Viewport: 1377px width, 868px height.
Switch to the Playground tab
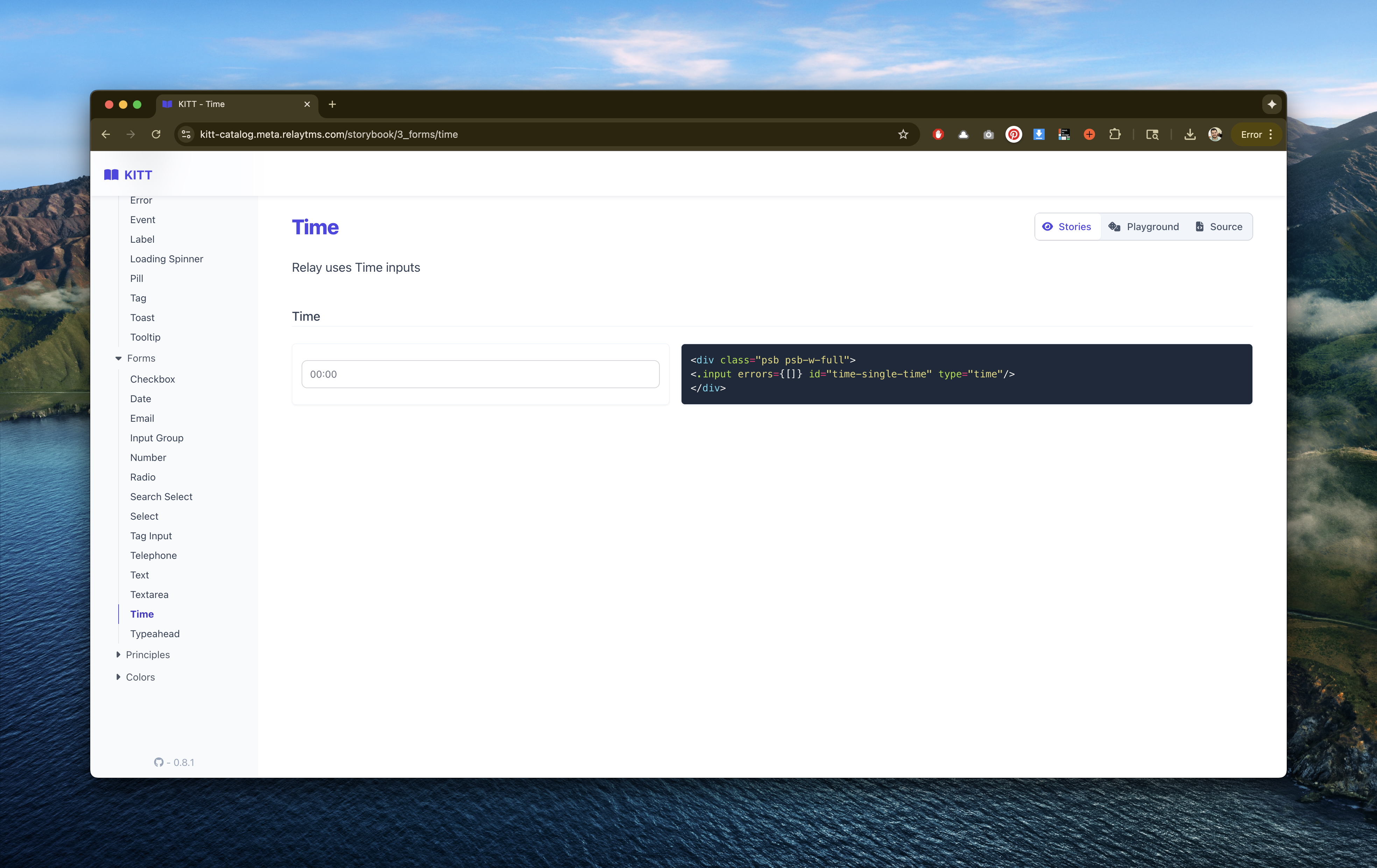1144,227
